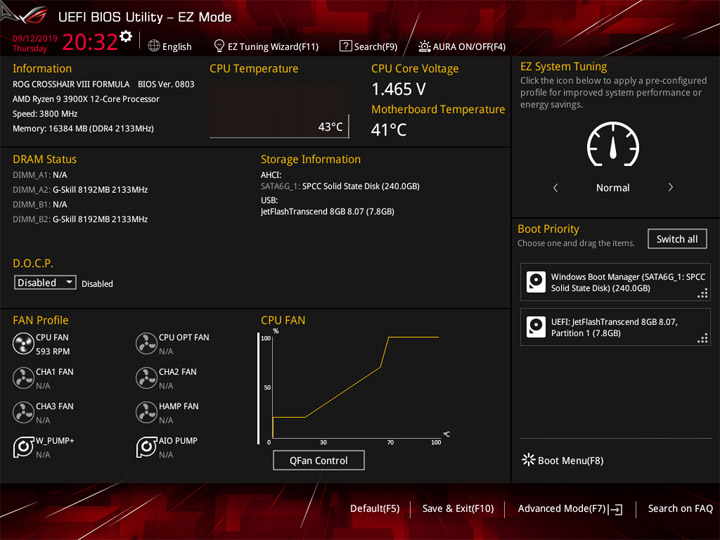Click the EZ System Tuning gauge icon
720x540 pixels.
pos(613,144)
